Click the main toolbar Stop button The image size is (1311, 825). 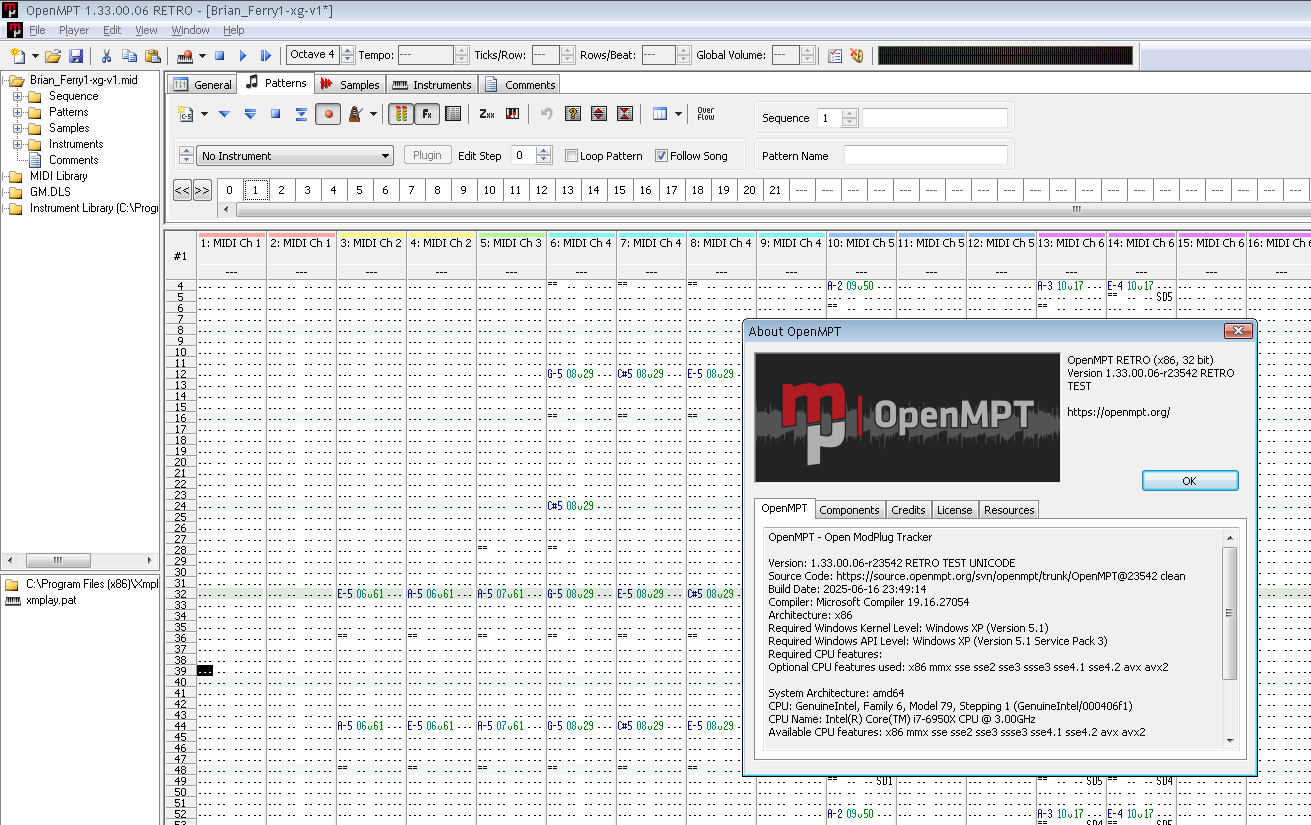[219, 56]
